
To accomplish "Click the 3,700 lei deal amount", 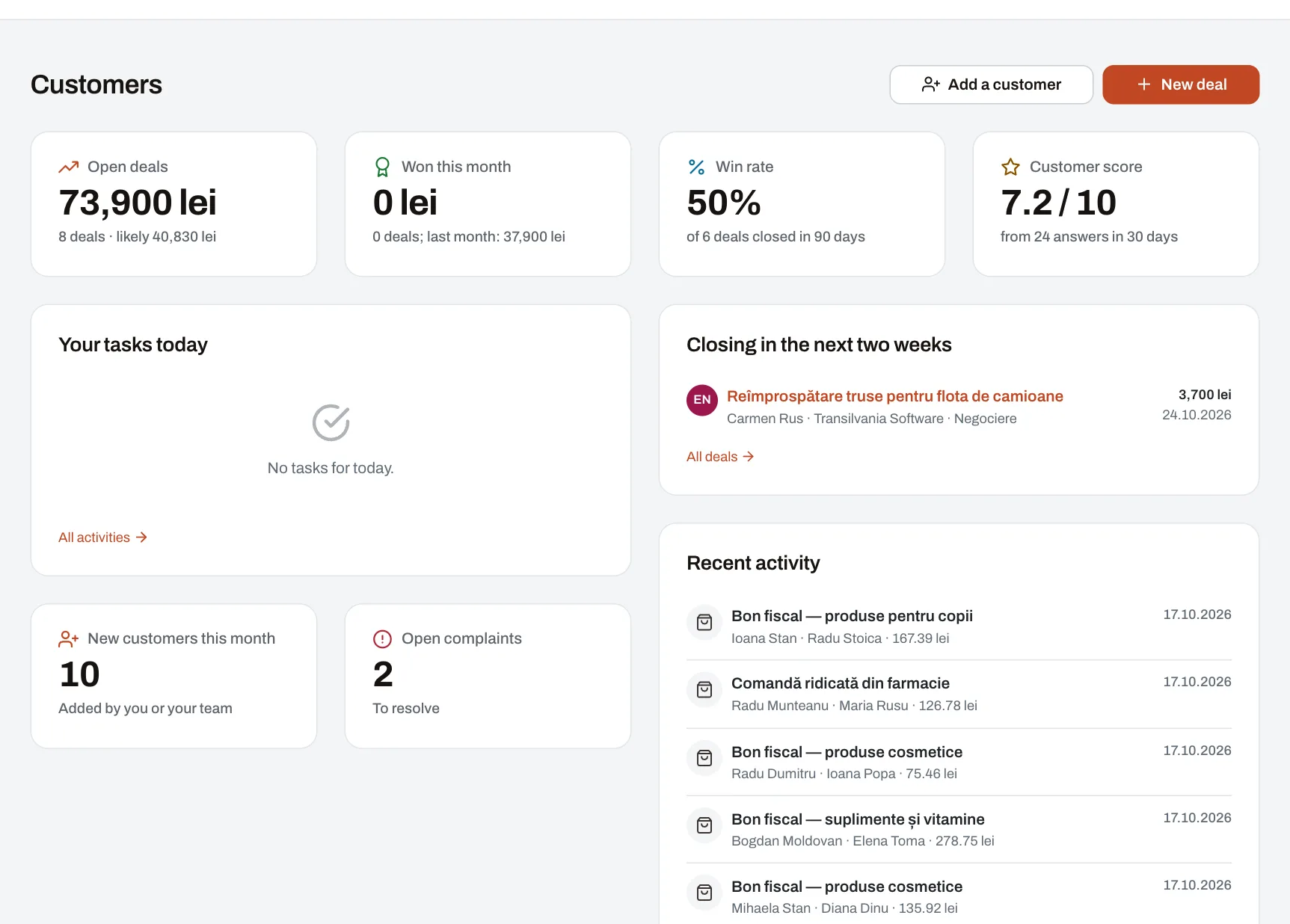I will (1205, 395).
